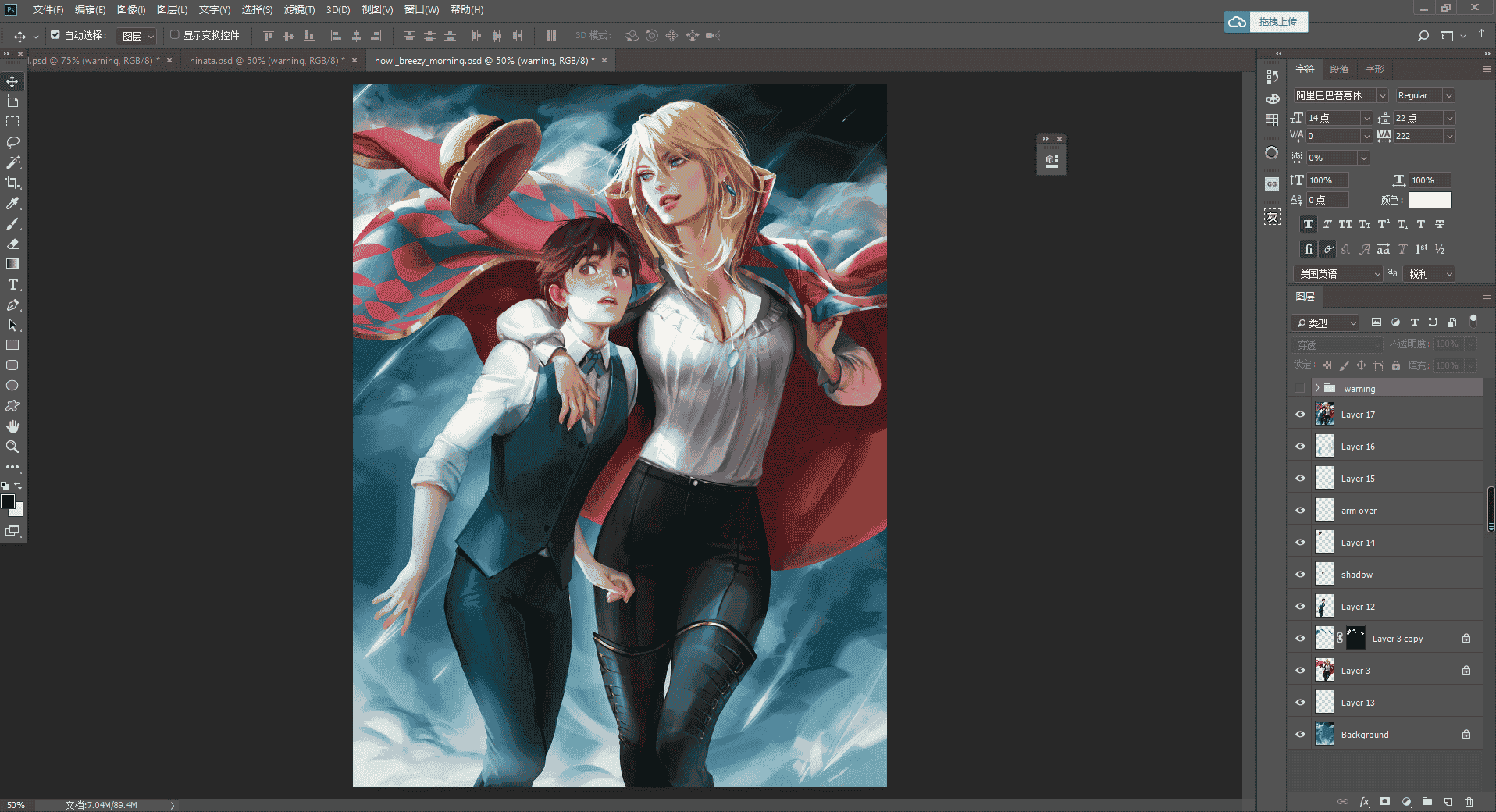Toggle the 自动选择 checkbox
The height and width of the screenshot is (812, 1496).
(55, 34)
